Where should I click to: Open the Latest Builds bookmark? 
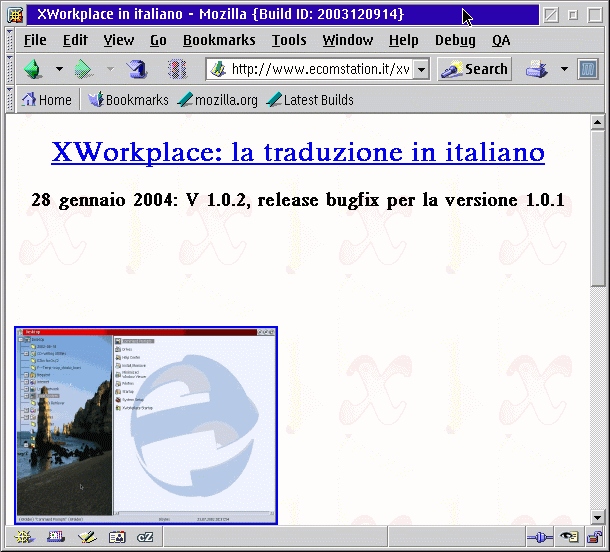[x=310, y=100]
